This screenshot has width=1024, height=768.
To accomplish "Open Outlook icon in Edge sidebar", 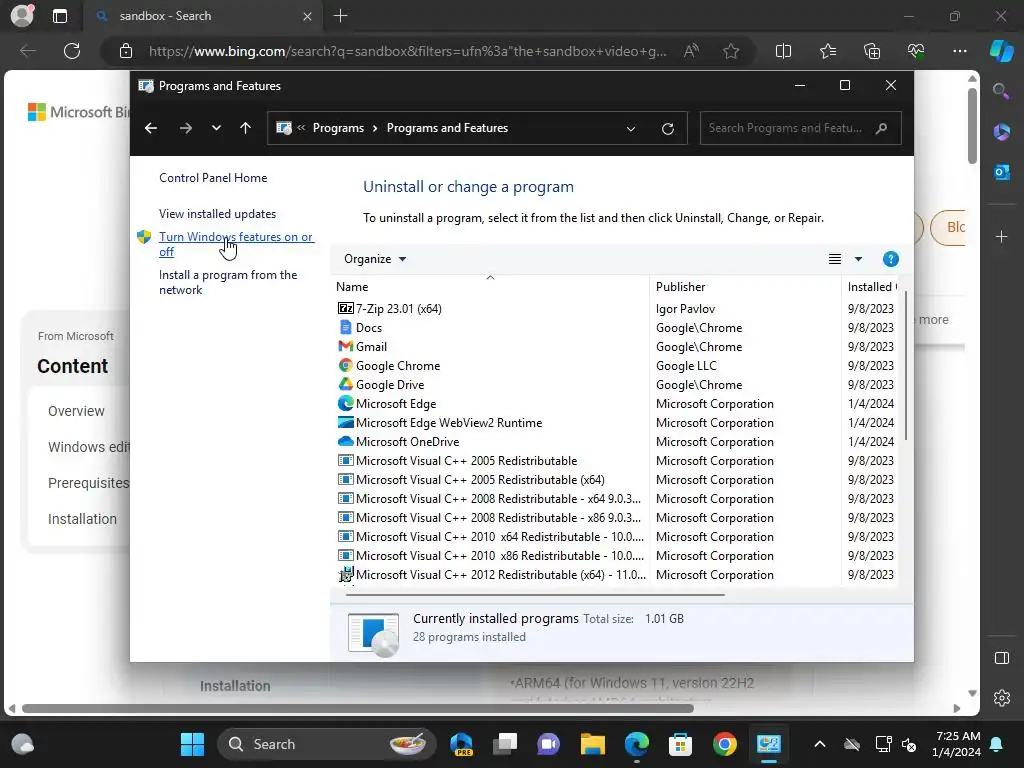I will [x=1001, y=172].
